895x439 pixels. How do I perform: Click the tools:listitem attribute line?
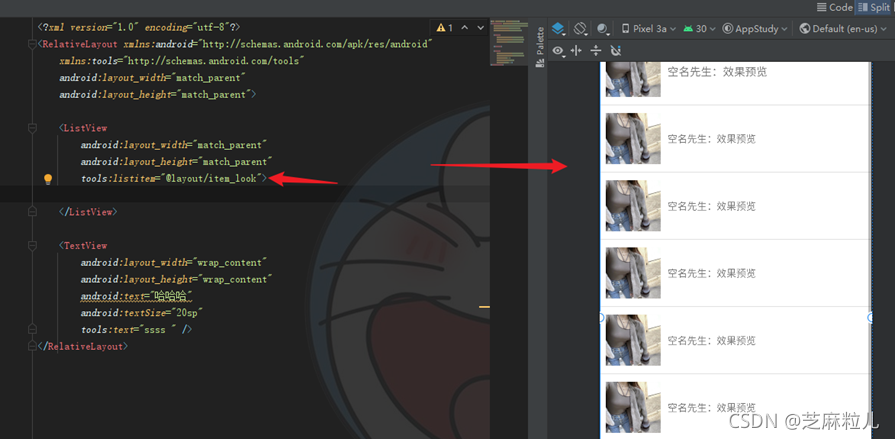(x=174, y=179)
